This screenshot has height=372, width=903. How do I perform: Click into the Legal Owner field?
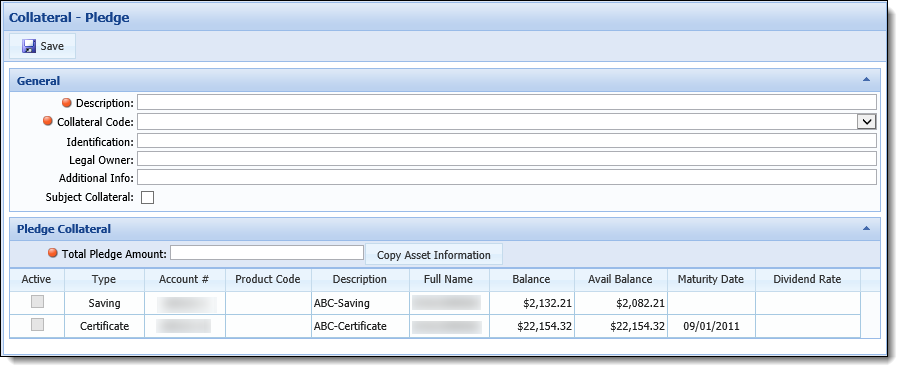507,159
